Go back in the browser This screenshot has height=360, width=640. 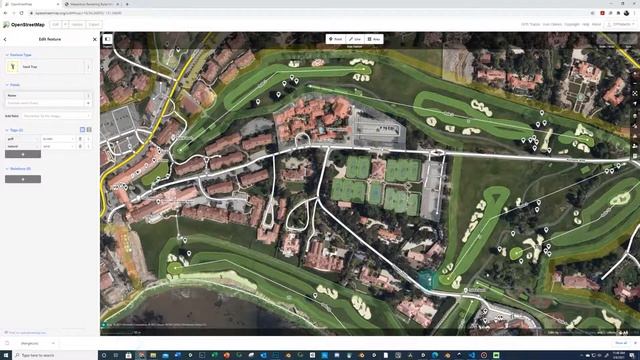[5, 13]
